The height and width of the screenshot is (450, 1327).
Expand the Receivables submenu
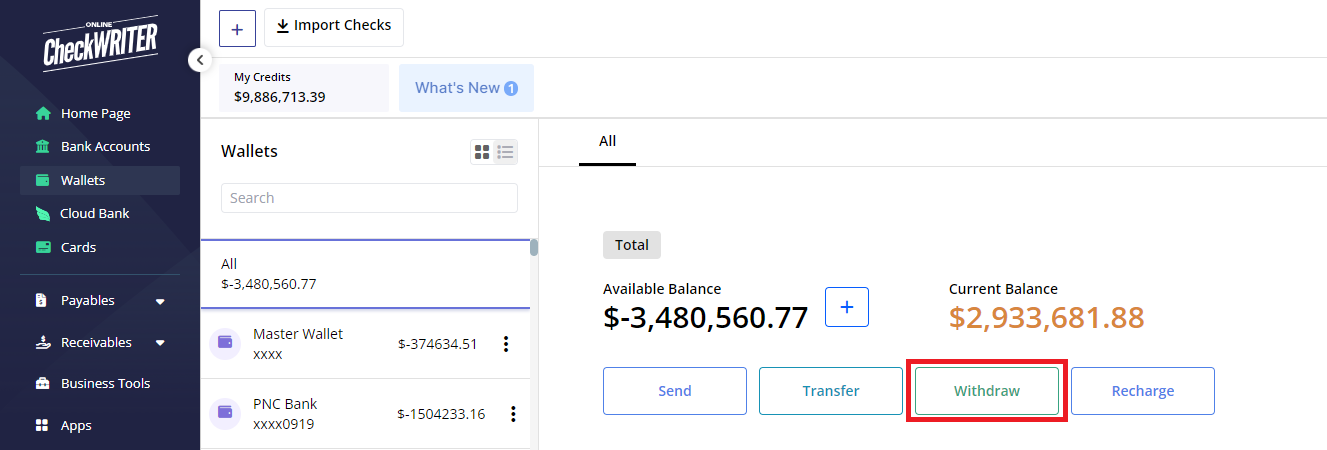point(160,343)
